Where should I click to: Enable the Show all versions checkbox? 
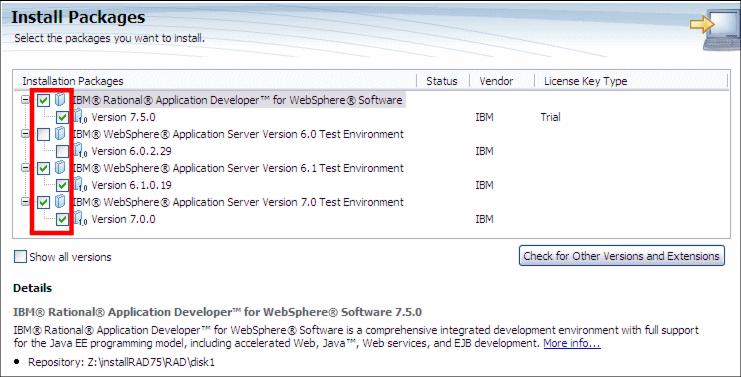(20, 257)
